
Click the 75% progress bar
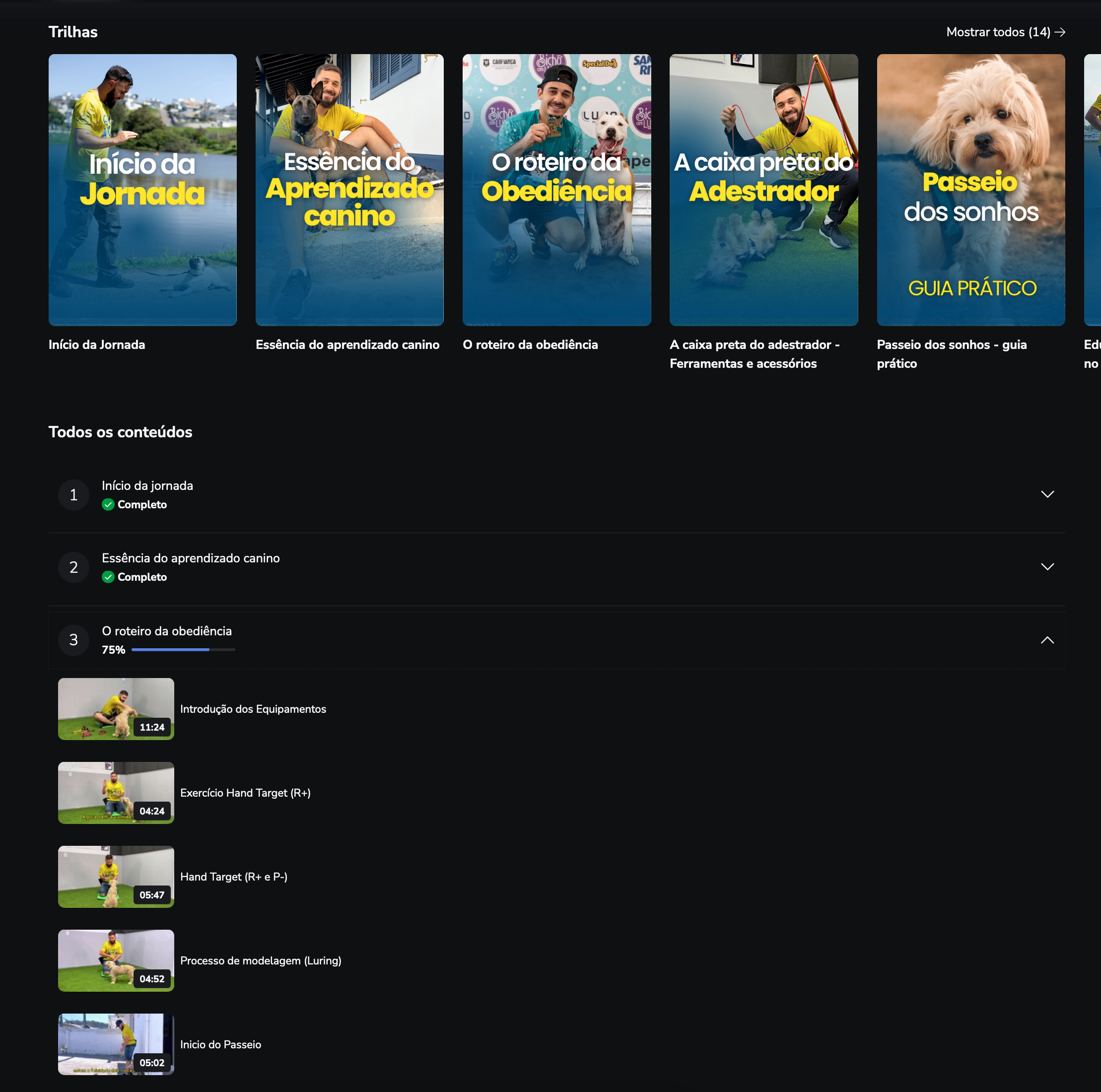pyautogui.click(x=183, y=650)
